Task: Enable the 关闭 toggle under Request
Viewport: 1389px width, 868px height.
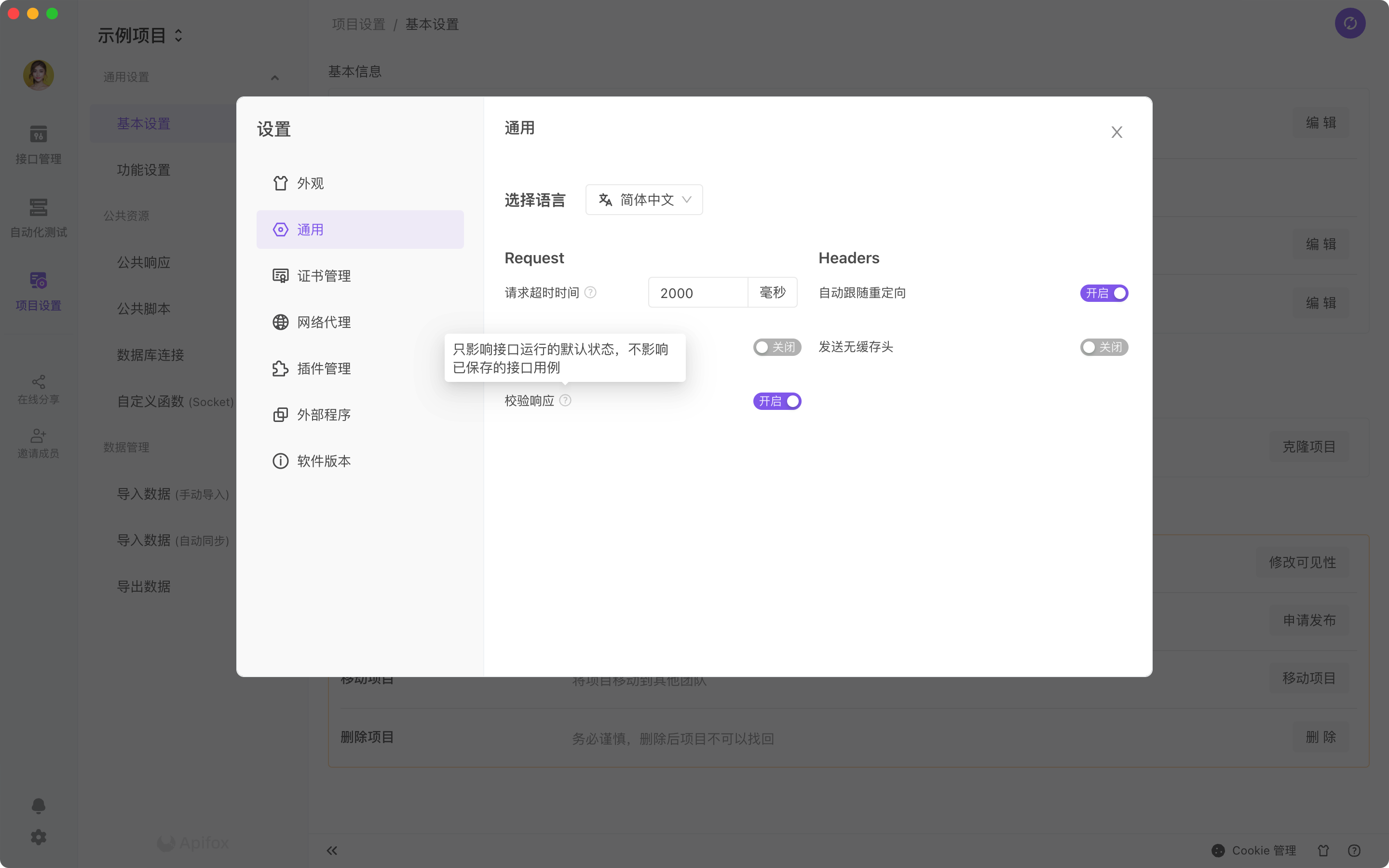Action: (776, 347)
